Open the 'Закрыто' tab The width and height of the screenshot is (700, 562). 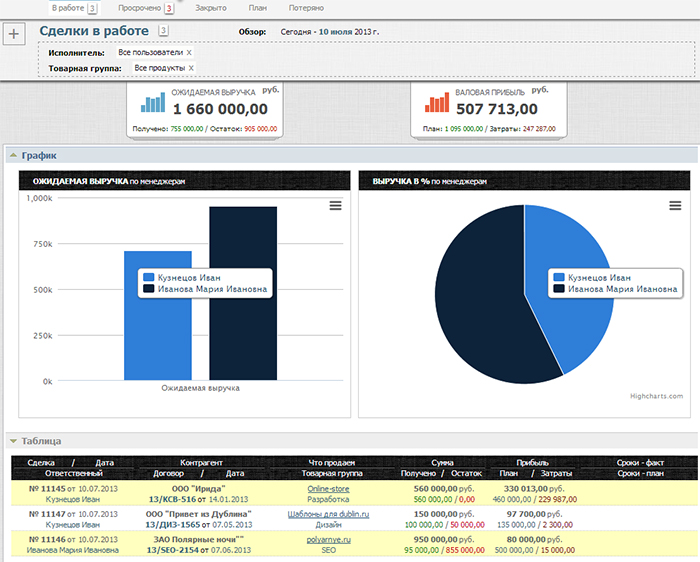(211, 8)
